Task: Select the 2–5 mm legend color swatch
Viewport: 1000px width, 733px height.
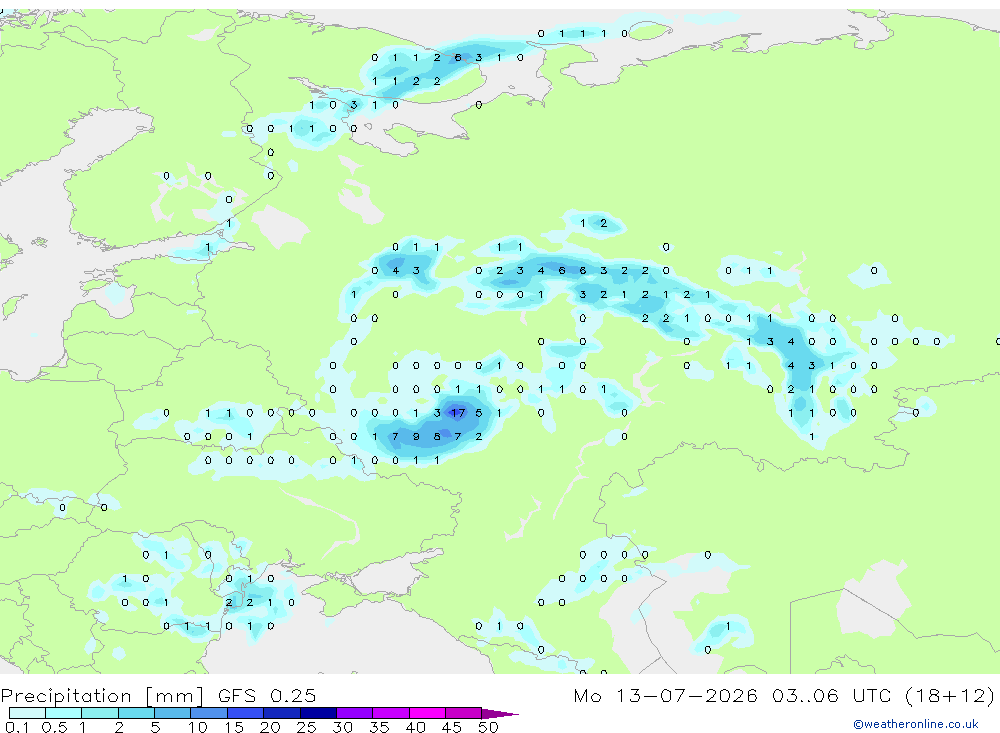Action: coord(136,713)
